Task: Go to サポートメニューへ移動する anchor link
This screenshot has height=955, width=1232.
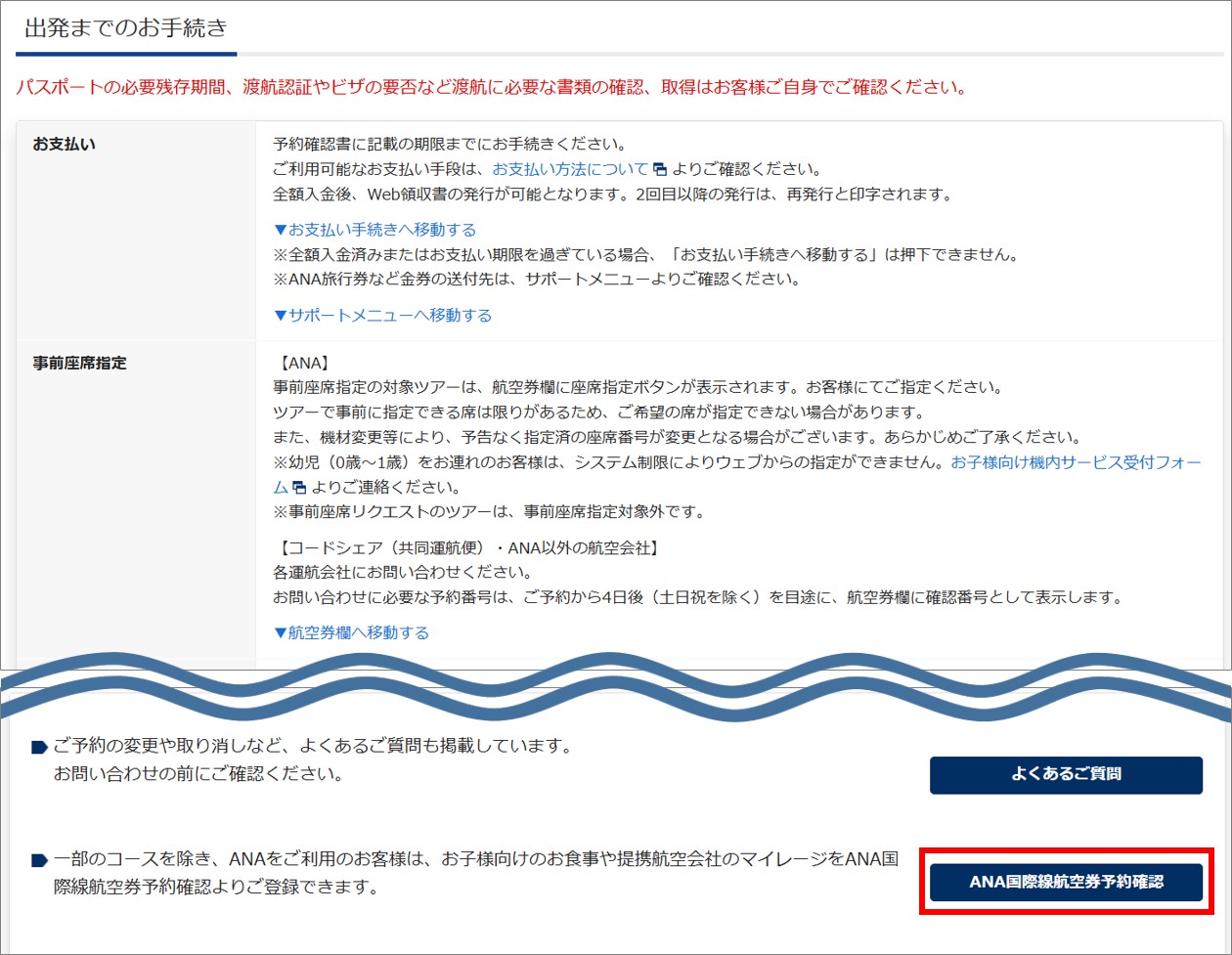Action: click(383, 315)
